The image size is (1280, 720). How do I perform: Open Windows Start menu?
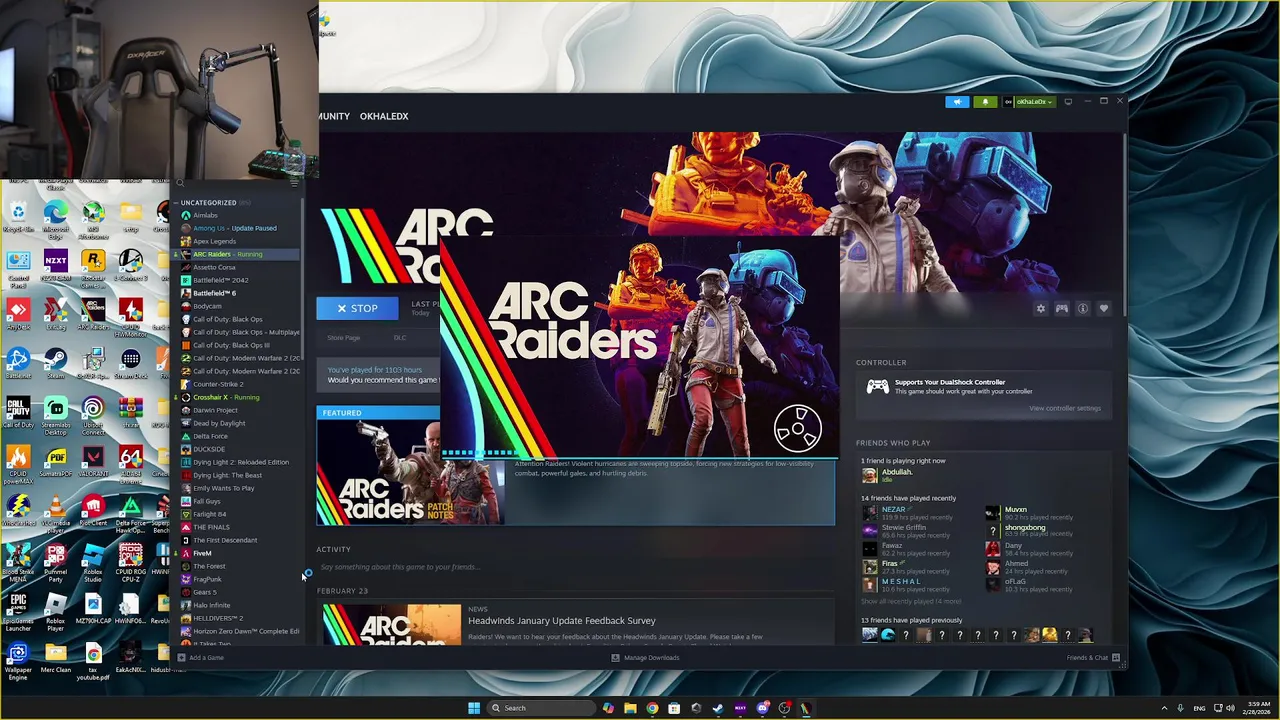click(474, 708)
